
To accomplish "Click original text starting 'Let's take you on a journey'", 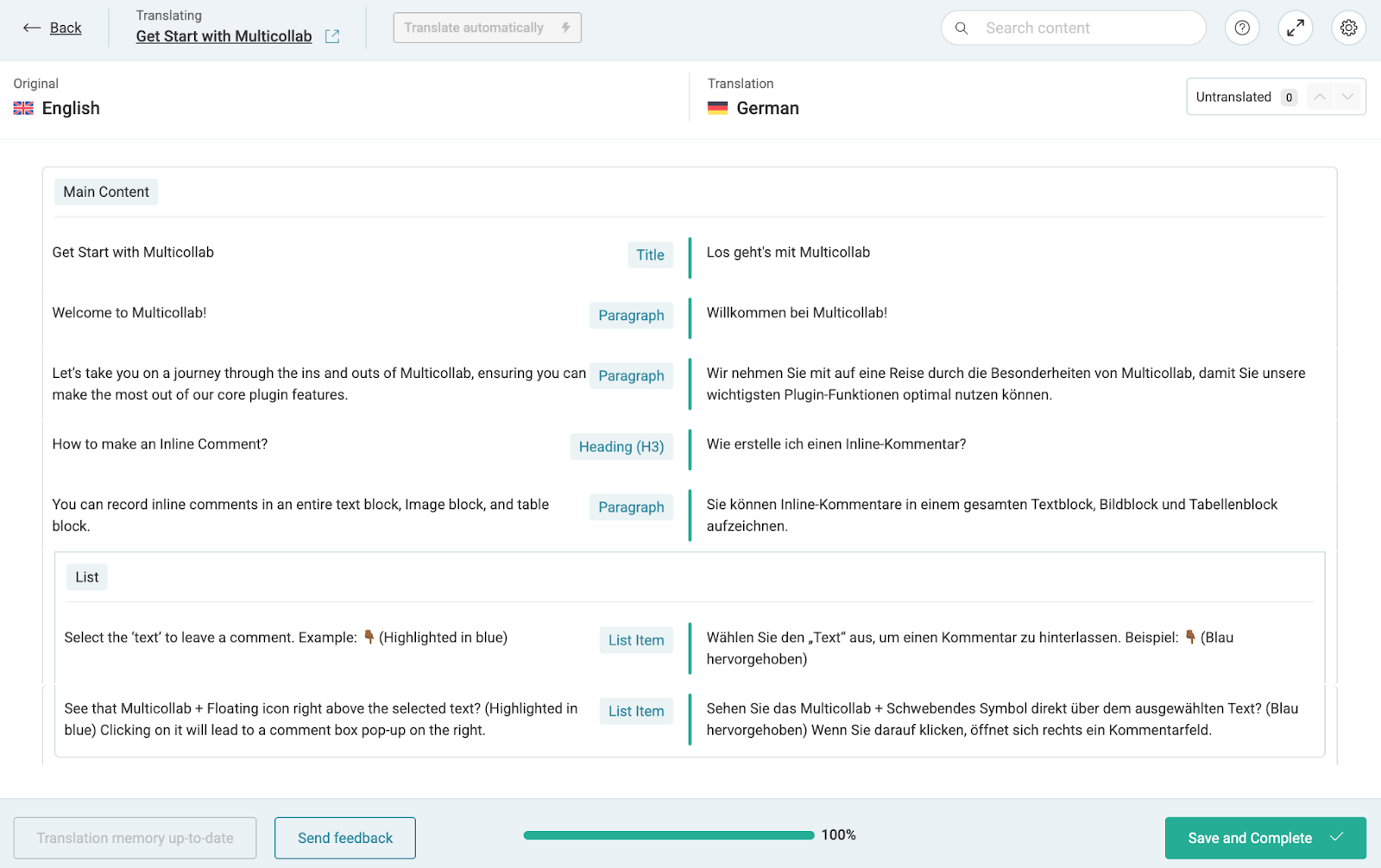I will [x=318, y=384].
